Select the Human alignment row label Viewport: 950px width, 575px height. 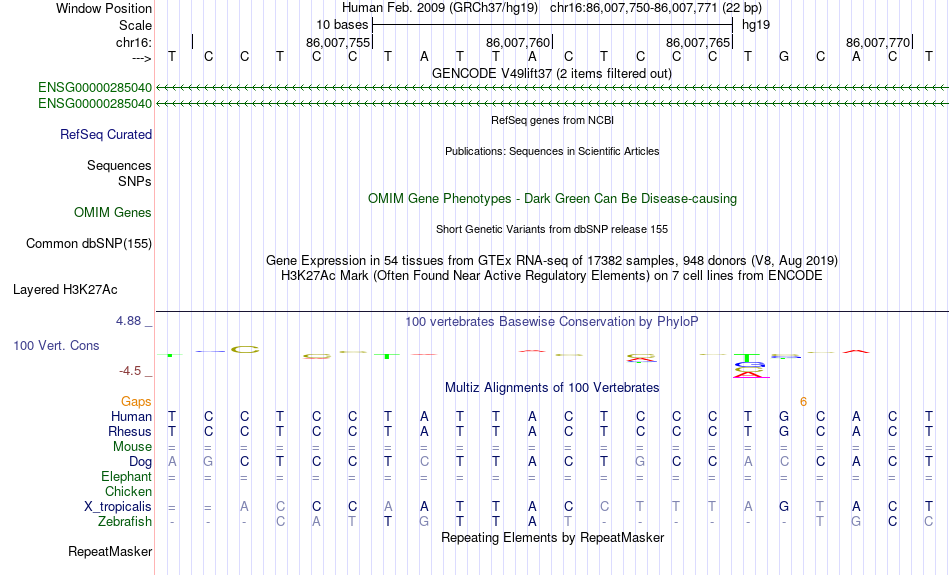131,417
